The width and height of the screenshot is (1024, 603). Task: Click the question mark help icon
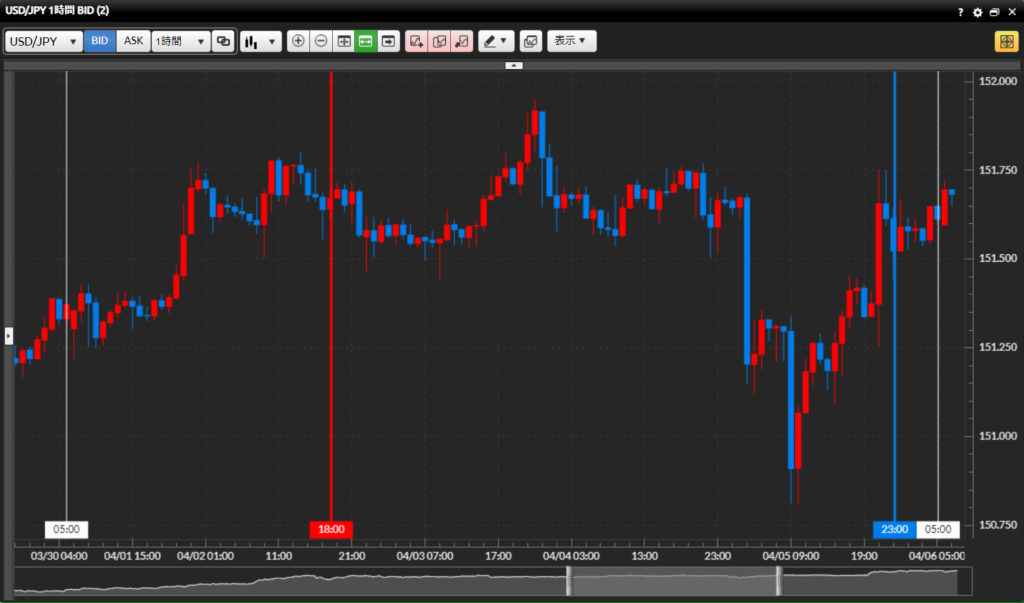(x=960, y=11)
